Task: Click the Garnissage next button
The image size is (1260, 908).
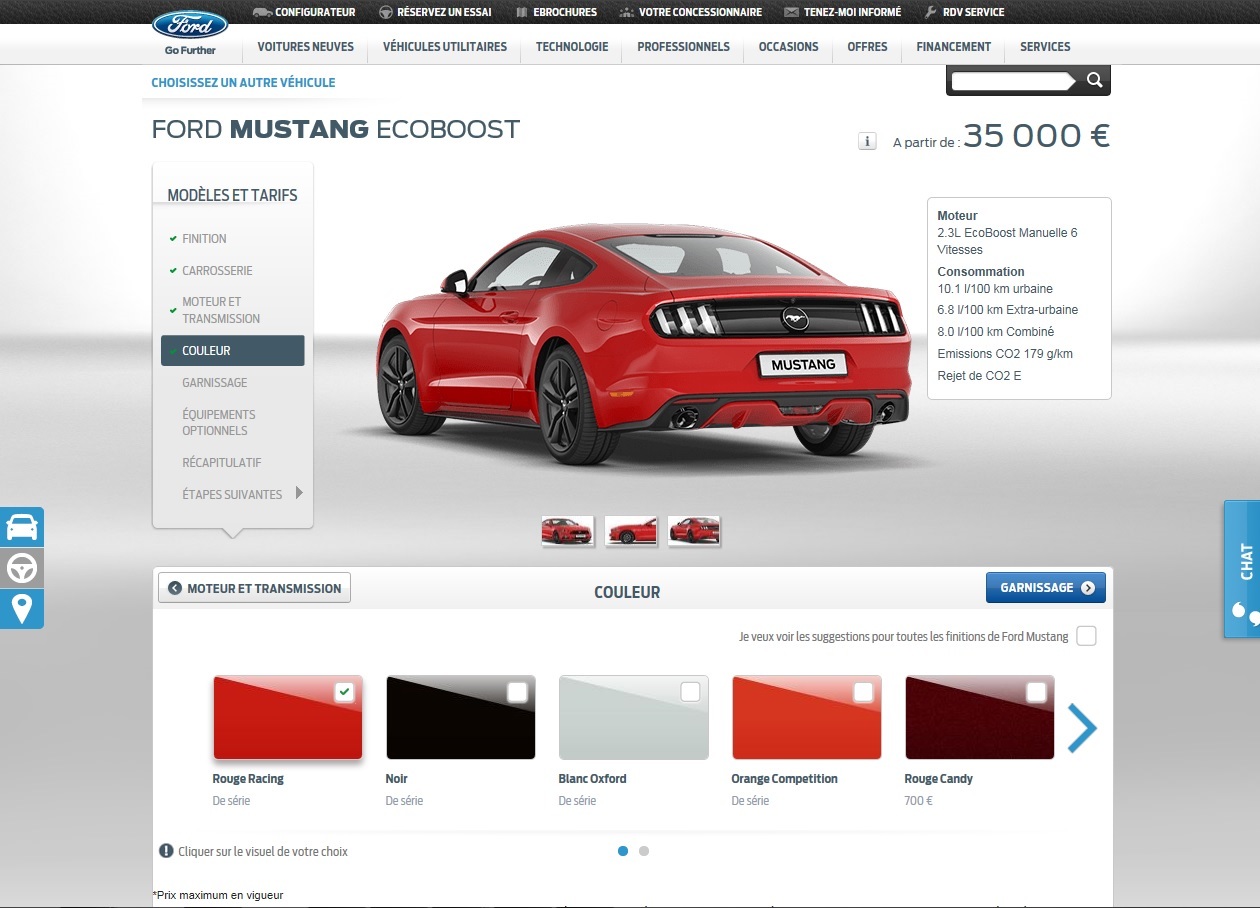Action: tap(1045, 588)
